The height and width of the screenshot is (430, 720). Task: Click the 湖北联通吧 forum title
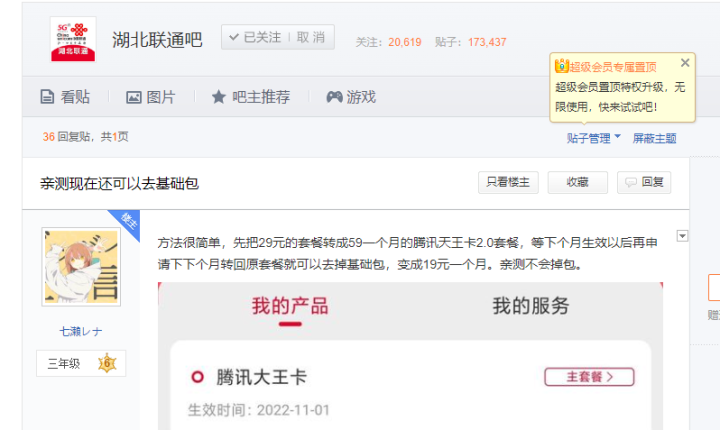click(x=157, y=40)
